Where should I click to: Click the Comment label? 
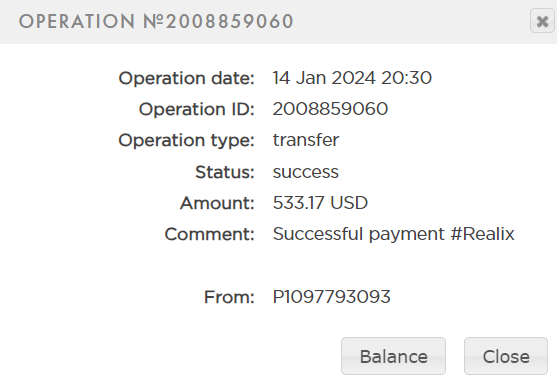pyautogui.click(x=210, y=234)
